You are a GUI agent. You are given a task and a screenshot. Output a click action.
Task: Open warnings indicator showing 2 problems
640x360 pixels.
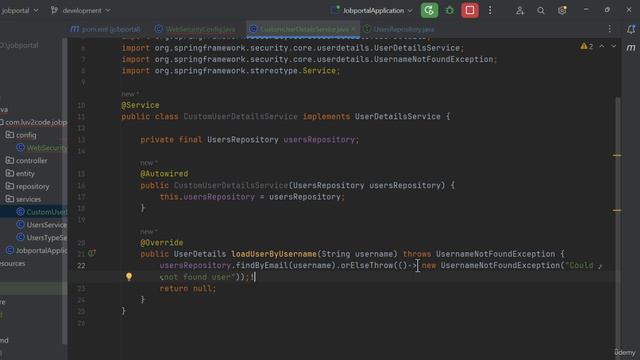(587, 47)
